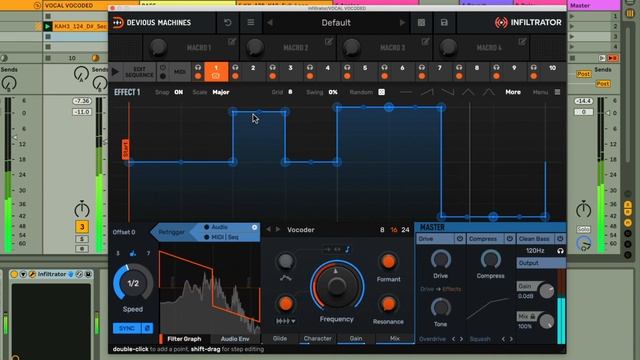Click the musical note pitch-tracking icon
Viewport: 640px width, 360px height.
(x=347, y=249)
